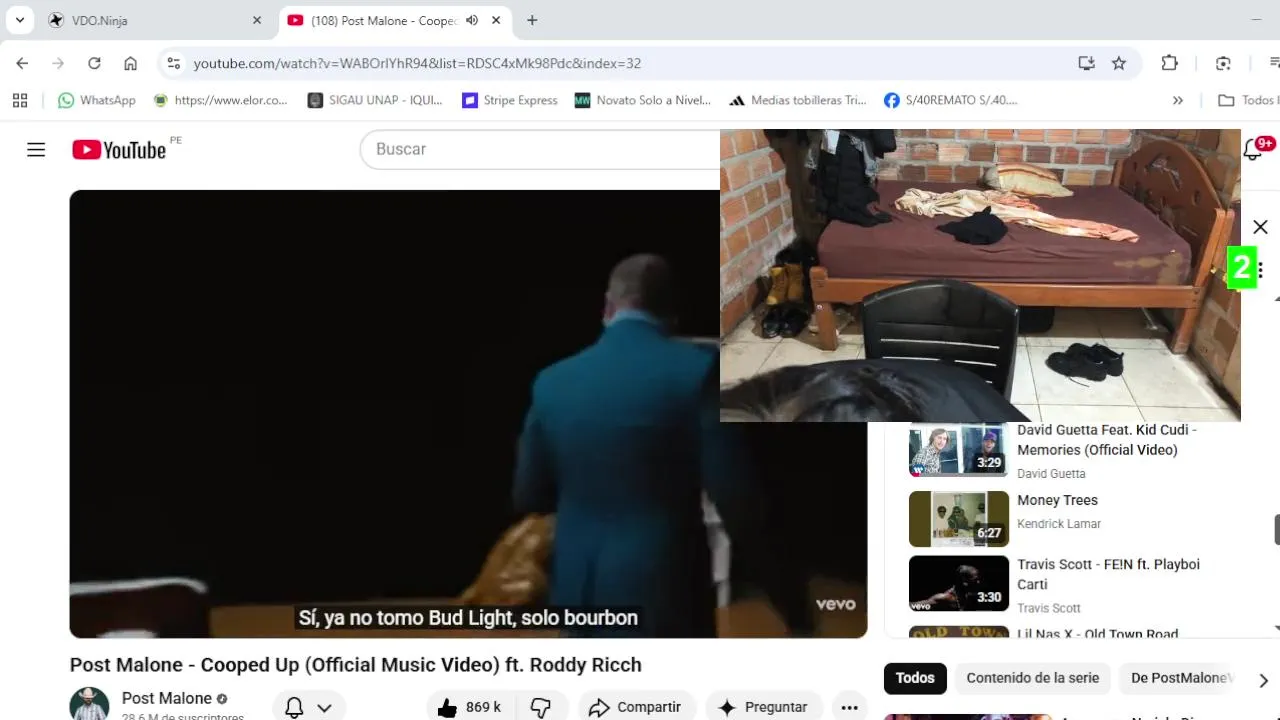This screenshot has width=1280, height=720.
Task: Select the Contenido de la serie chip
Action: (x=1032, y=678)
